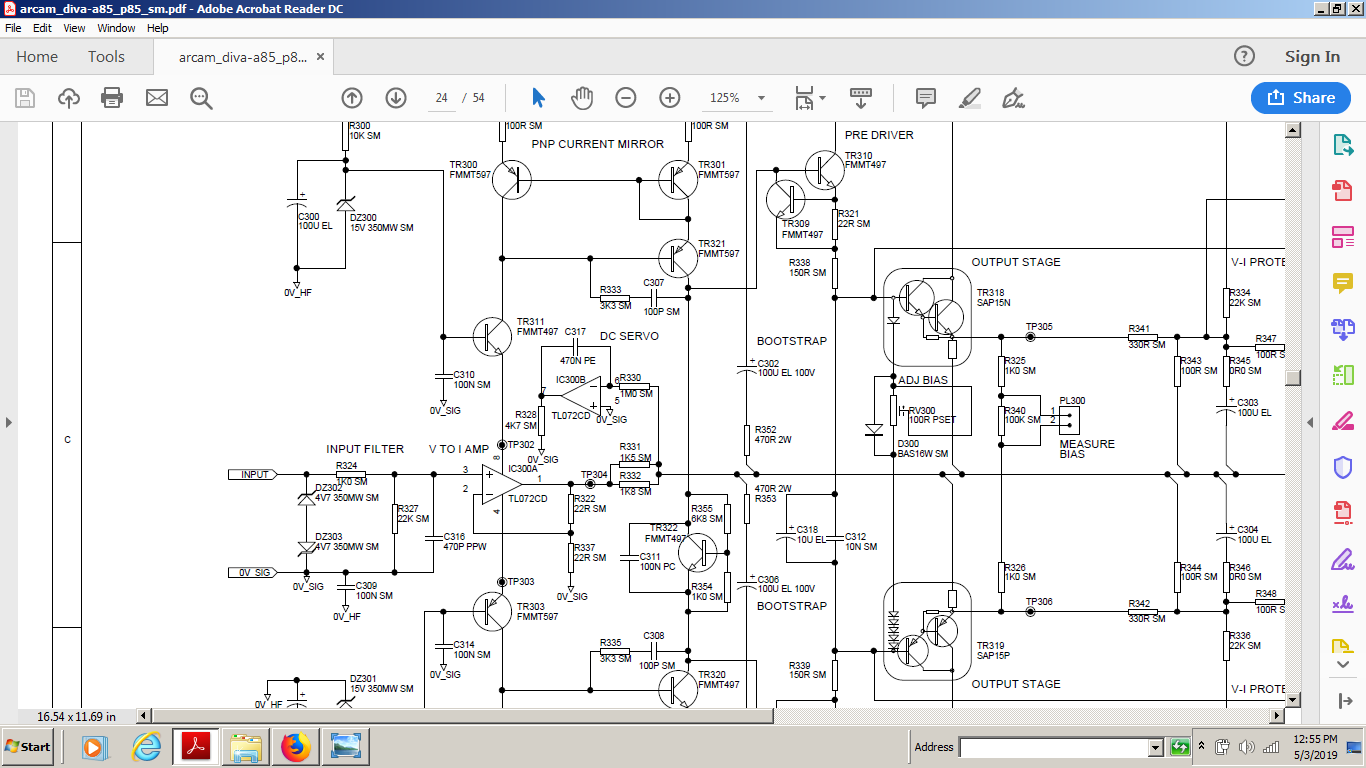Zoom out with minus icon
1366x768 pixels.
(x=625, y=98)
